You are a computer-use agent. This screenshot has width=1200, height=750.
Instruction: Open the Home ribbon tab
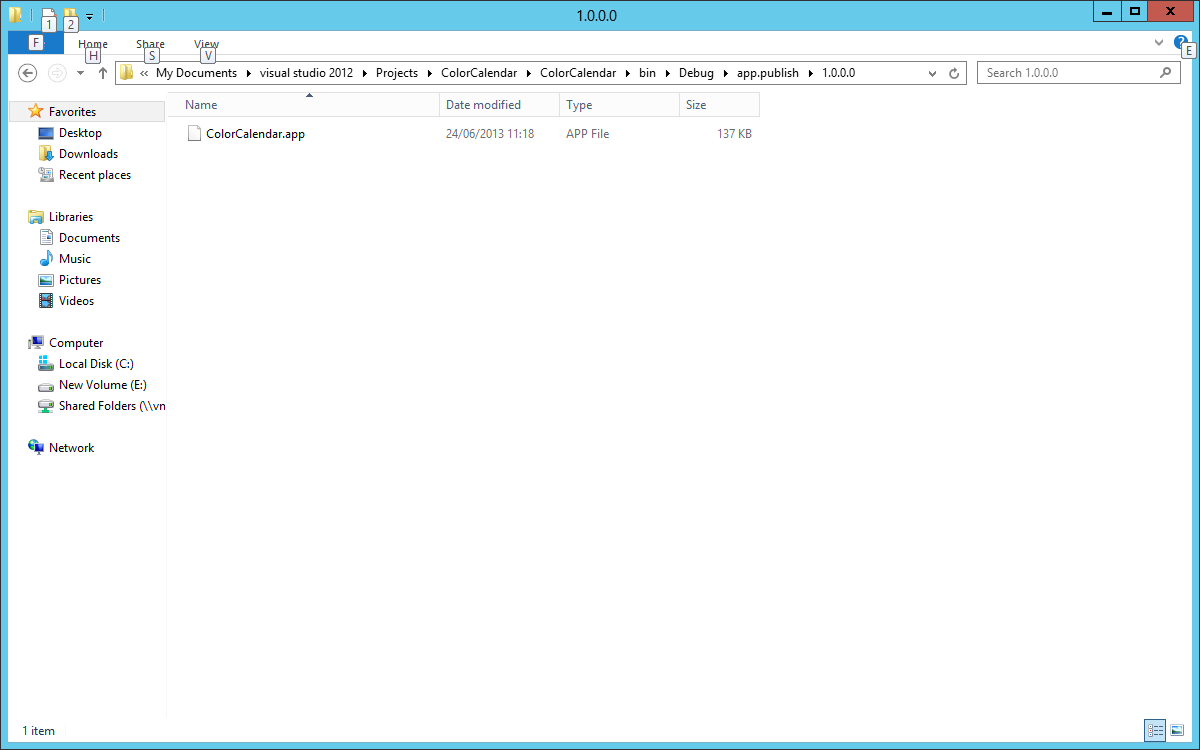pyautogui.click(x=93, y=44)
